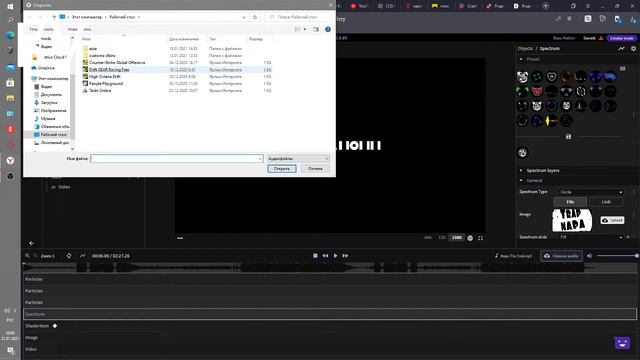Select the yellow waveform preset thumbnail
Image resolution: width=640 pixels, height=360 pixels.
(552, 120)
